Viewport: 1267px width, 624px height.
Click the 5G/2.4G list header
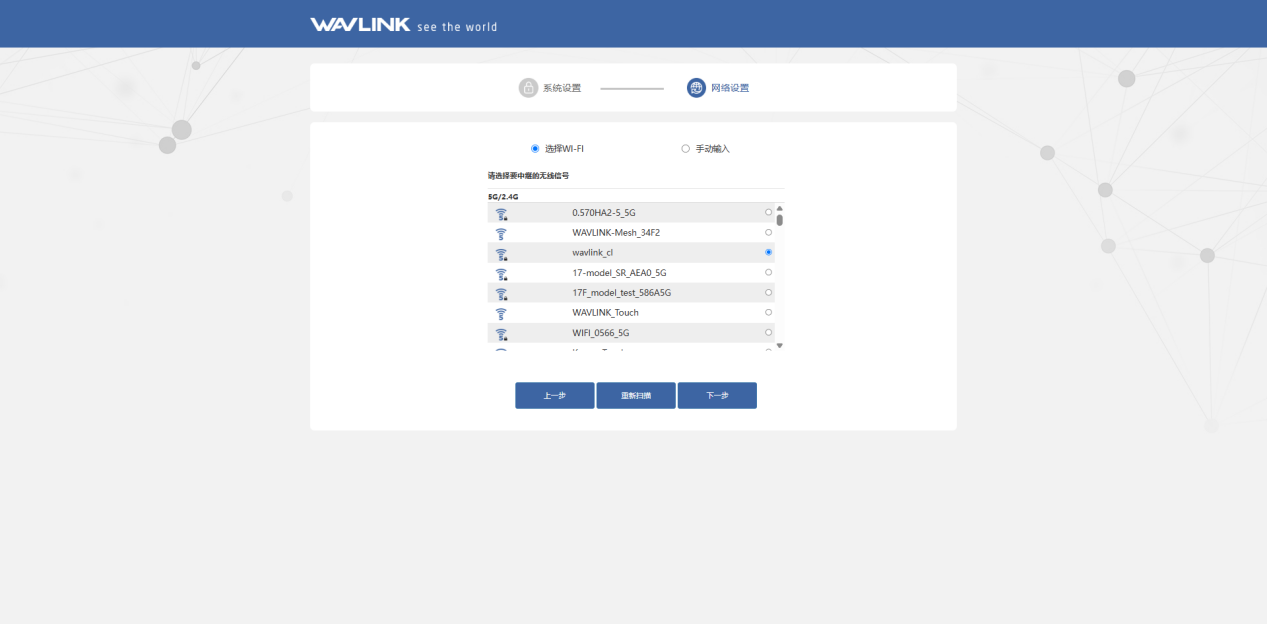coord(503,197)
